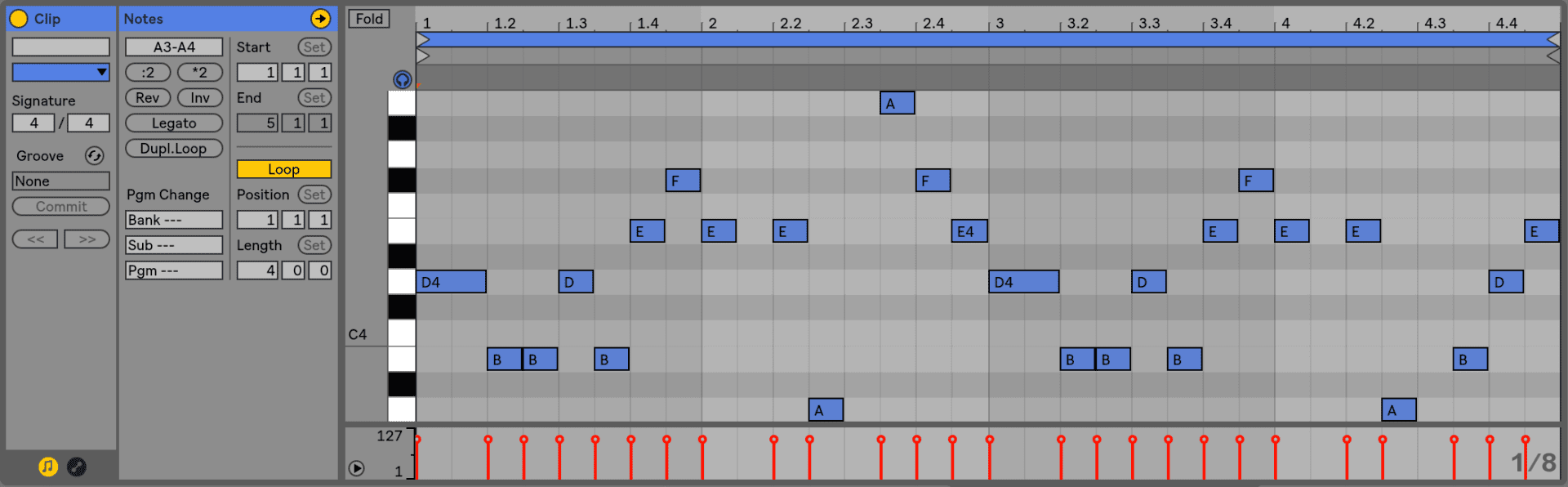Click signature denominator field

[89, 123]
